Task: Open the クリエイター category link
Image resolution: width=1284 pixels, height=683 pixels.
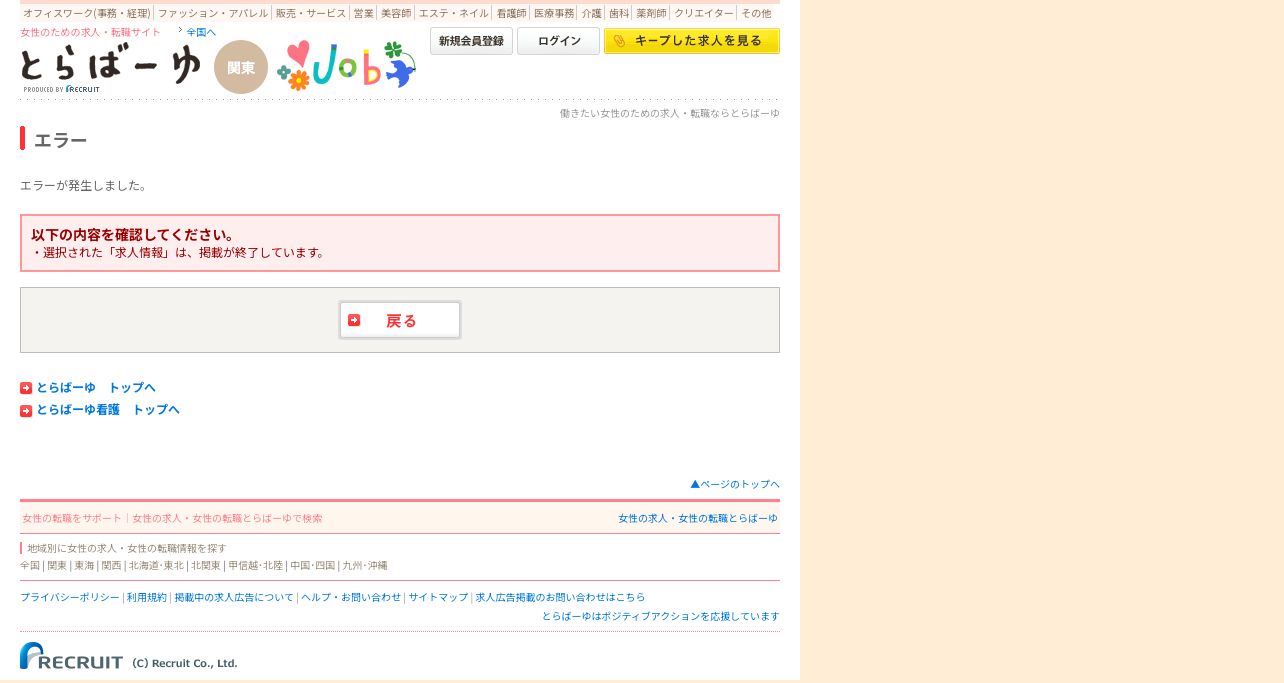Action: click(x=704, y=13)
